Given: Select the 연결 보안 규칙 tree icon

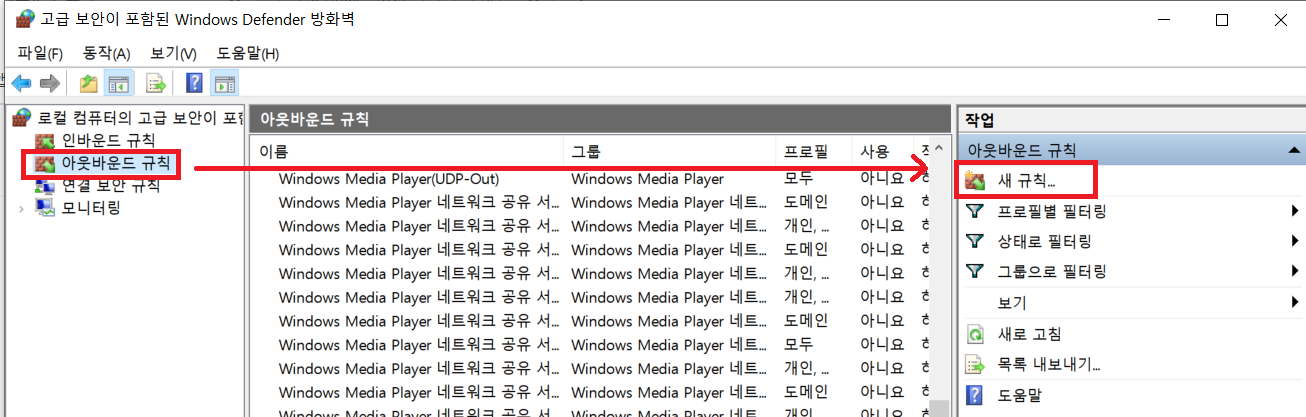Looking at the screenshot, I should [x=45, y=186].
